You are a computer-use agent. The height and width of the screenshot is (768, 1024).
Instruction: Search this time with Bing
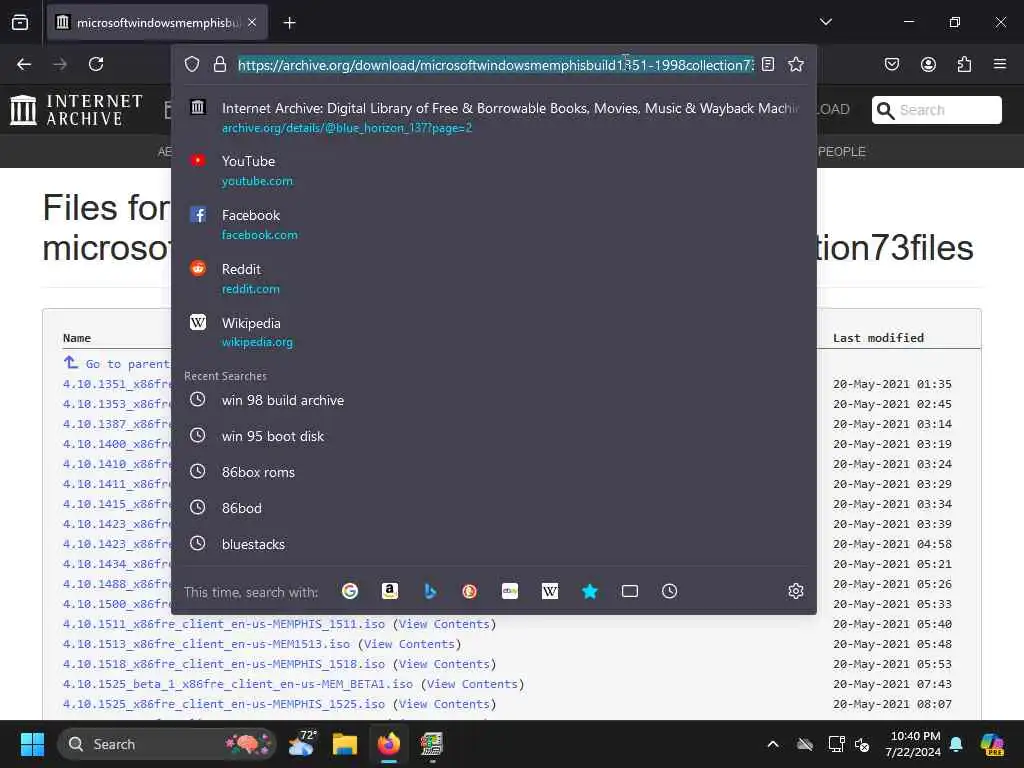[x=430, y=591]
